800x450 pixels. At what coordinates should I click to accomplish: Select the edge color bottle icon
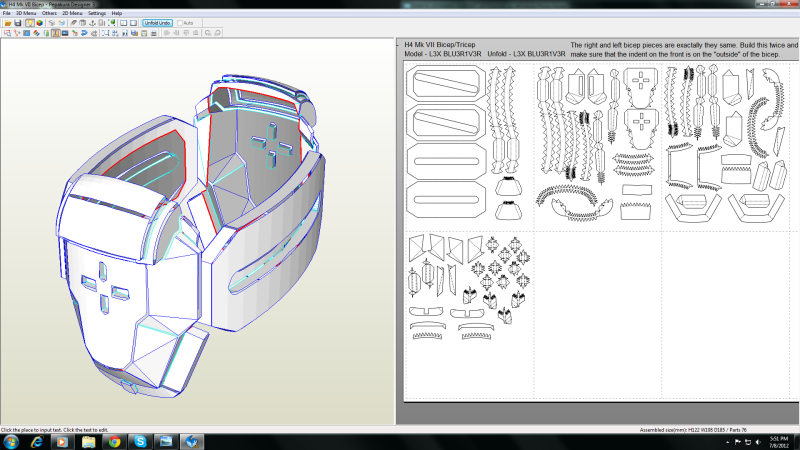46,33
